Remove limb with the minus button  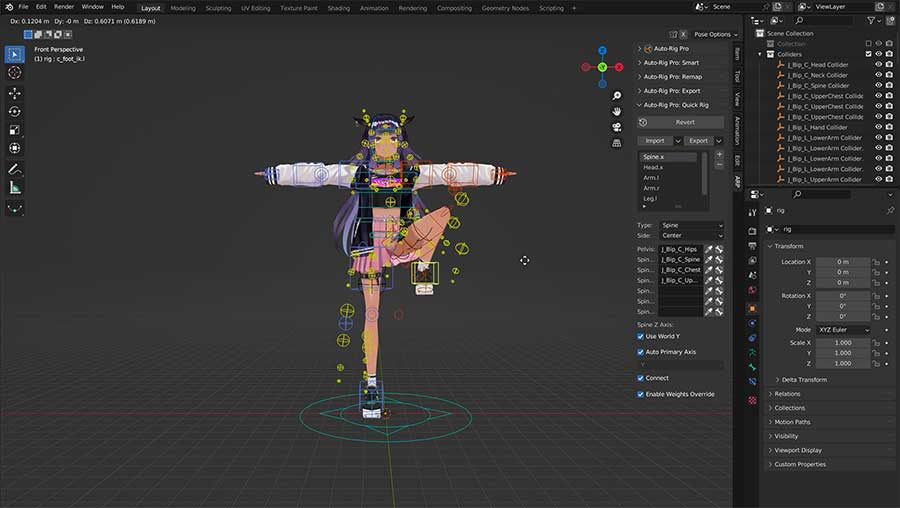click(x=719, y=165)
